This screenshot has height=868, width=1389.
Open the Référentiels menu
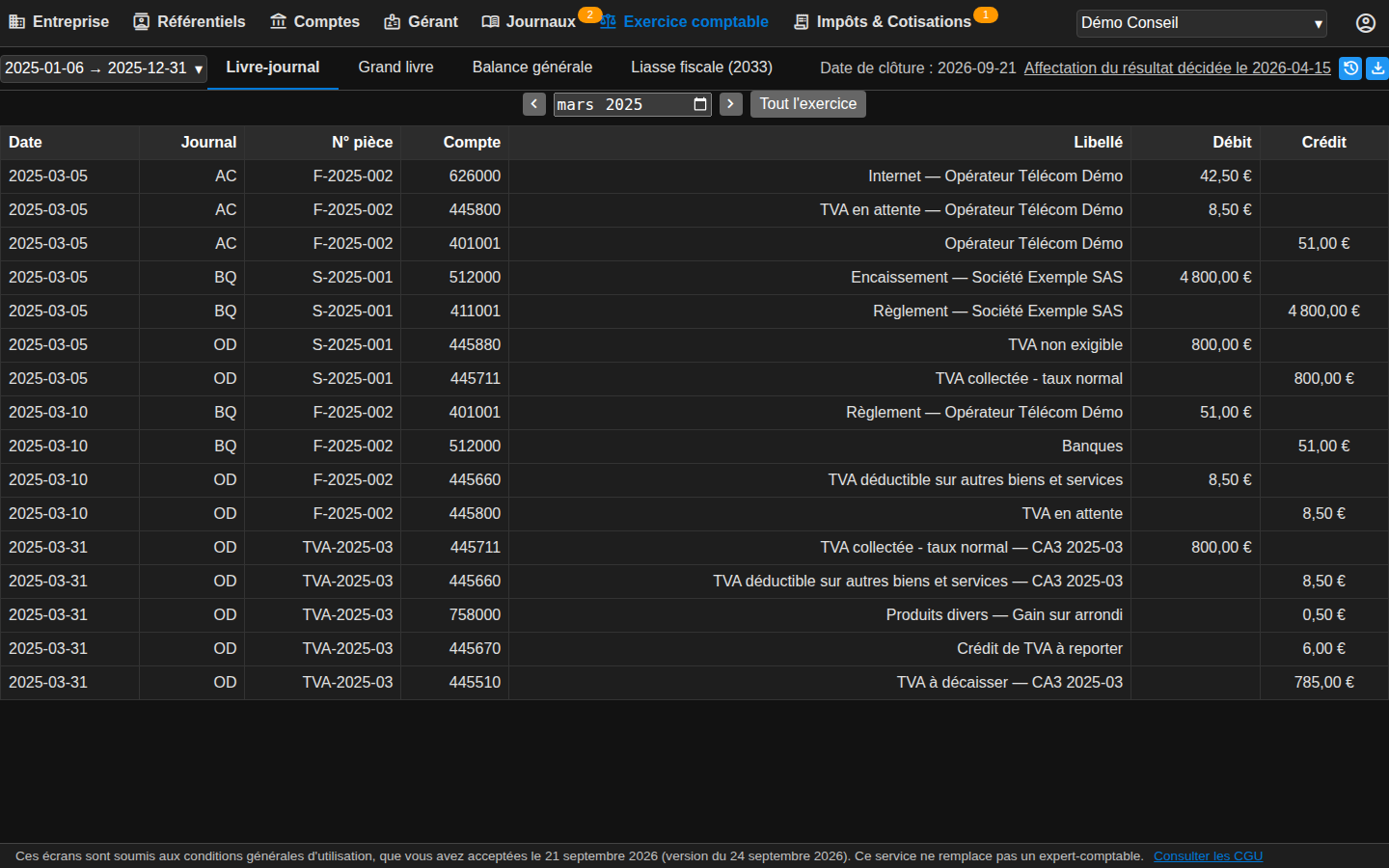(189, 21)
